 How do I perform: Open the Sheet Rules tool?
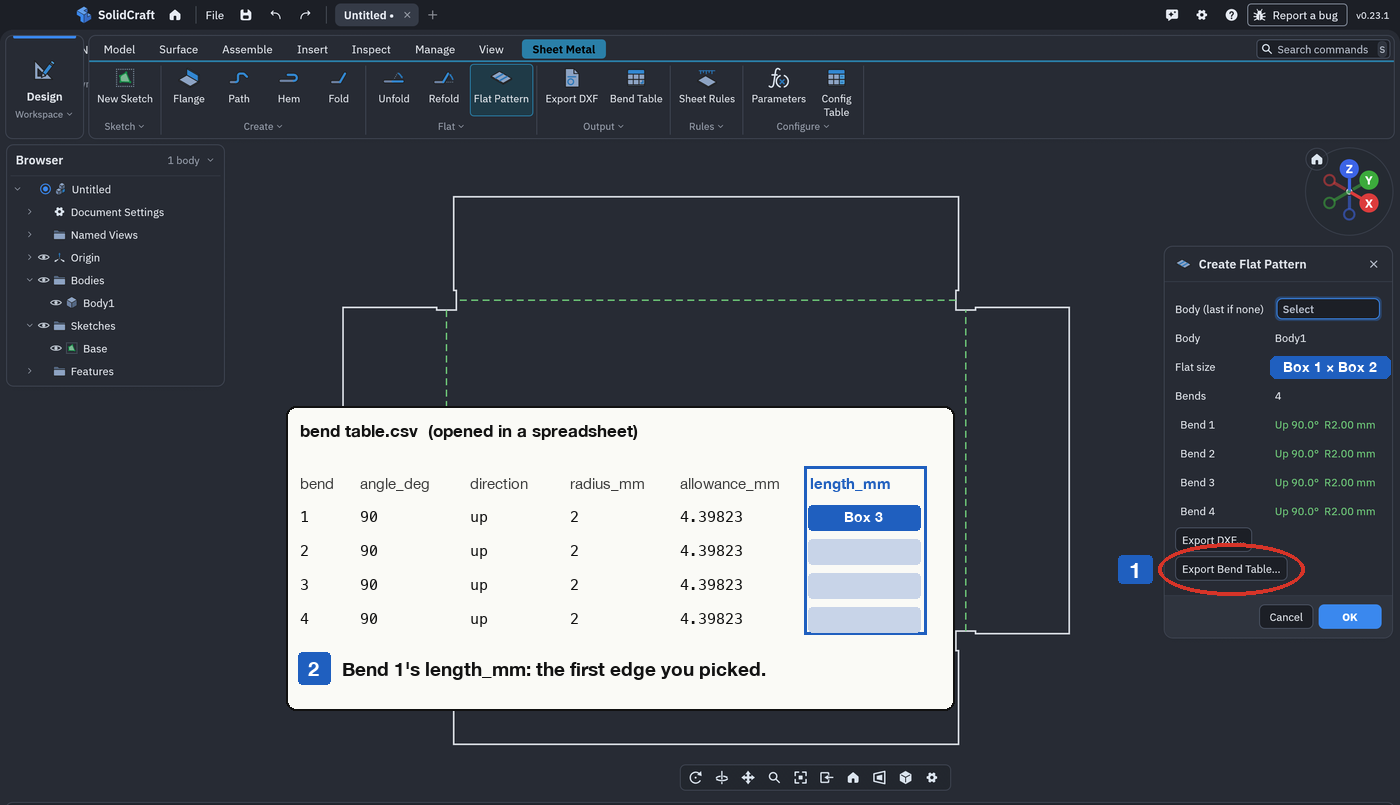tap(707, 88)
